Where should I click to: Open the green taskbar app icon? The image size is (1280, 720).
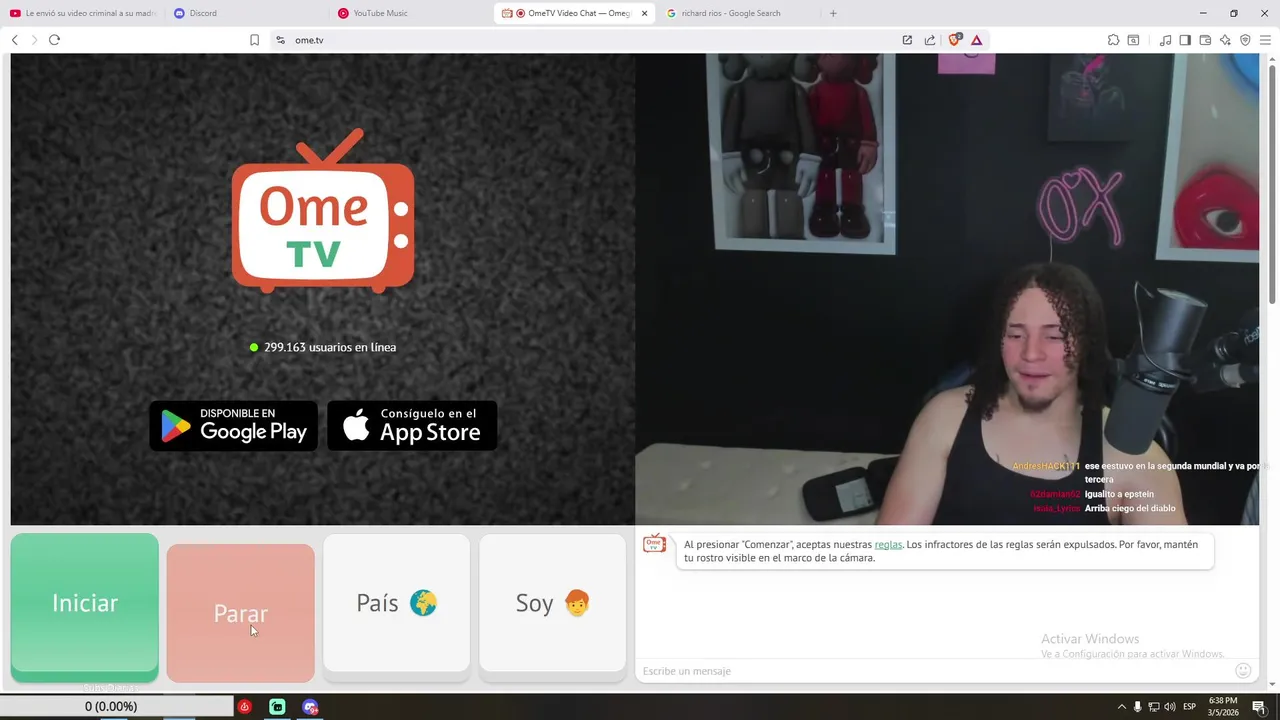(277, 707)
